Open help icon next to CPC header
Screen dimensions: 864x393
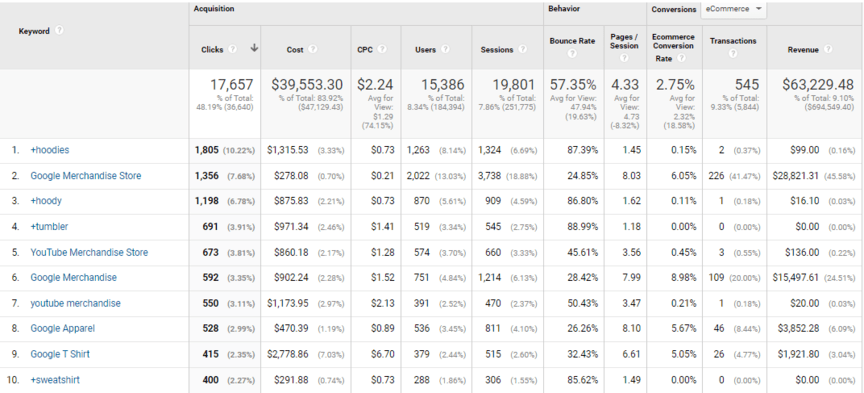(x=382, y=49)
